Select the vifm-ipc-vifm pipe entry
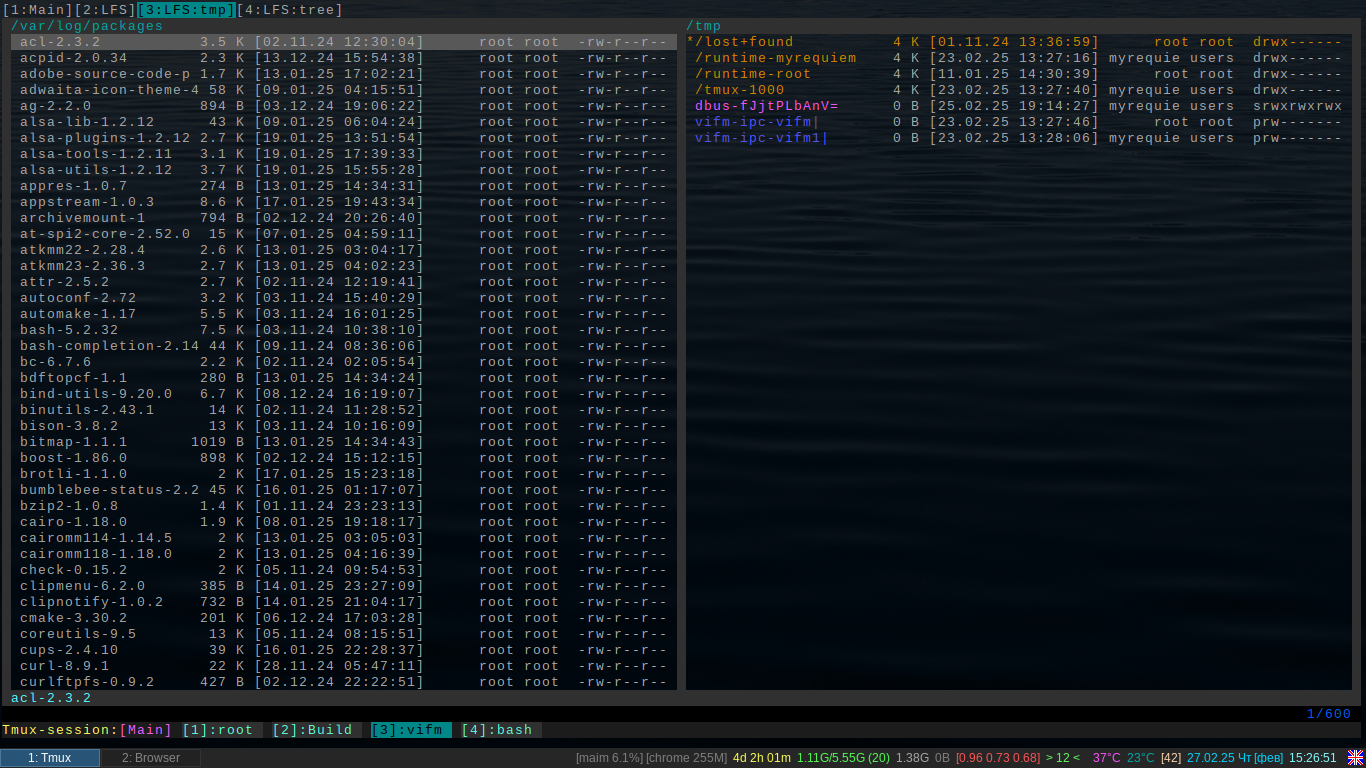The width and height of the screenshot is (1366, 768). tap(1019, 122)
